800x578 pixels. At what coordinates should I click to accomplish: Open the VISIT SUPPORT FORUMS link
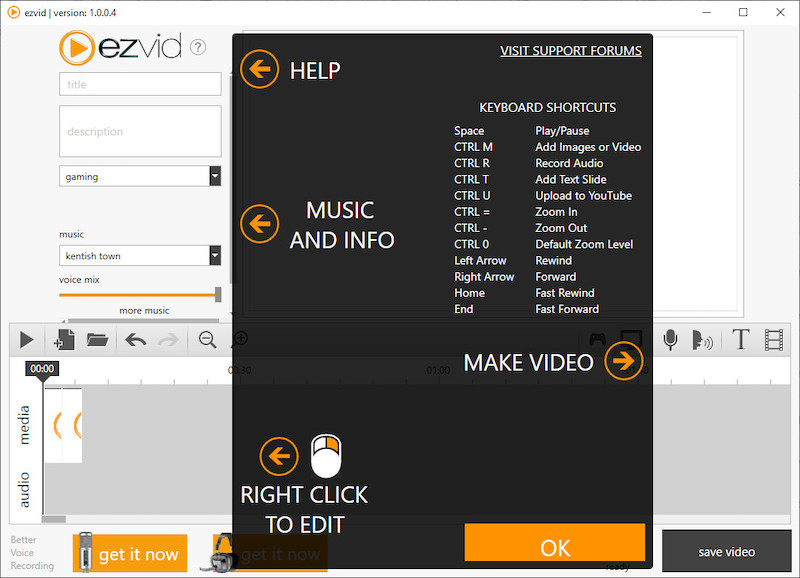click(570, 50)
